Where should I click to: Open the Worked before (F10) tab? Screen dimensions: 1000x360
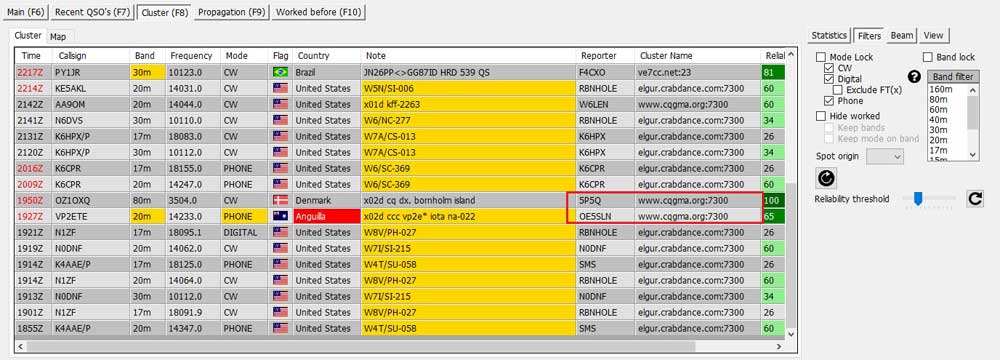318,12
